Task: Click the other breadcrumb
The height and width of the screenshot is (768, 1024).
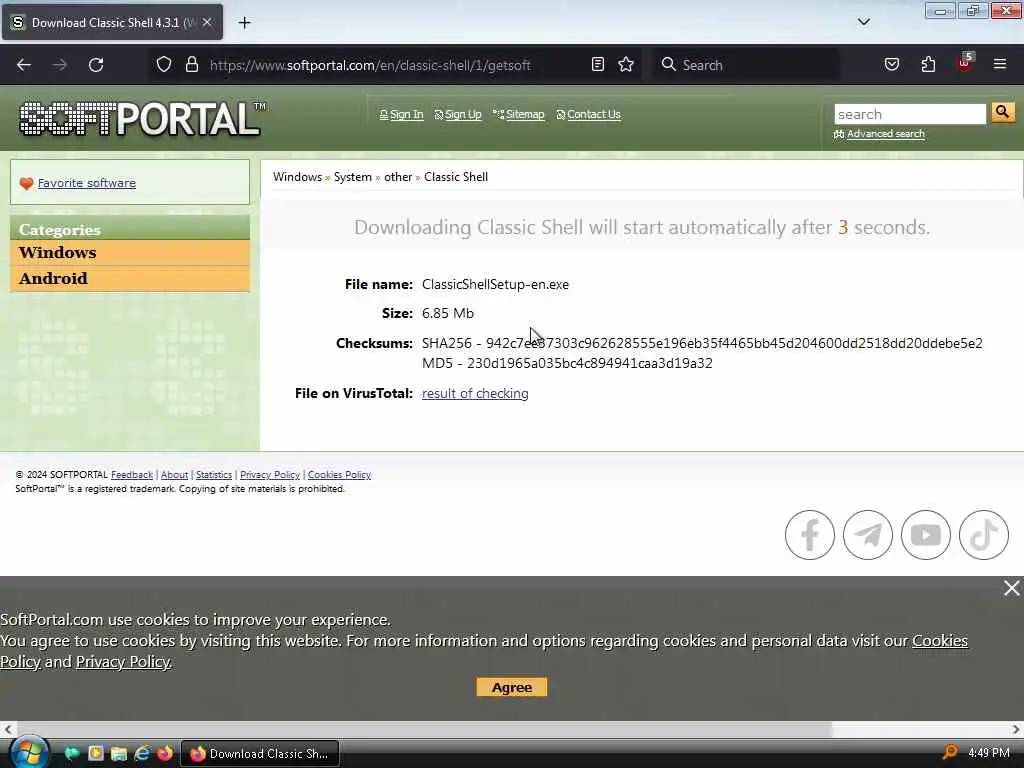Action: 398,177
